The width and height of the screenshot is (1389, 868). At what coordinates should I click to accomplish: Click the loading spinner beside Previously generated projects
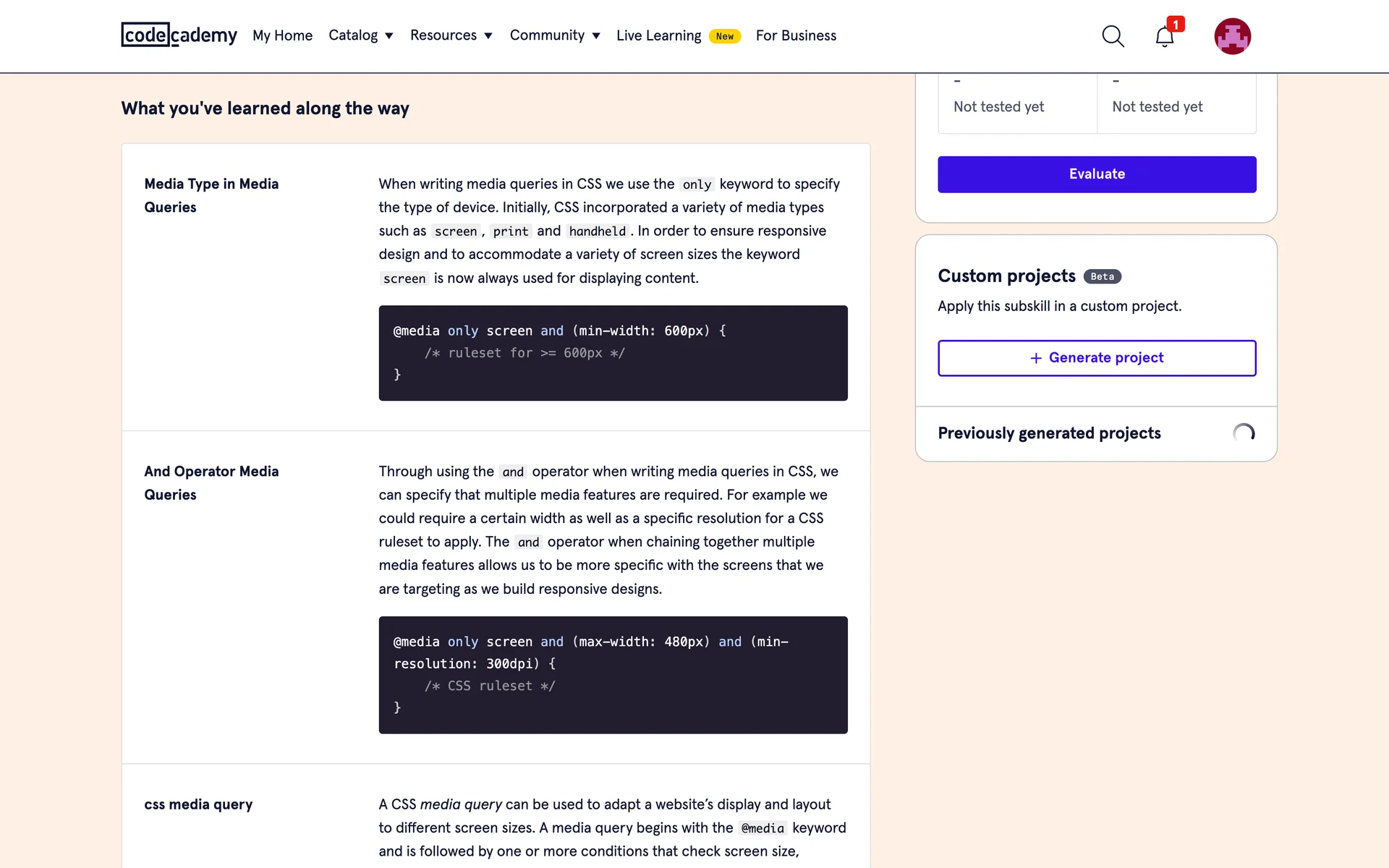coord(1244,433)
